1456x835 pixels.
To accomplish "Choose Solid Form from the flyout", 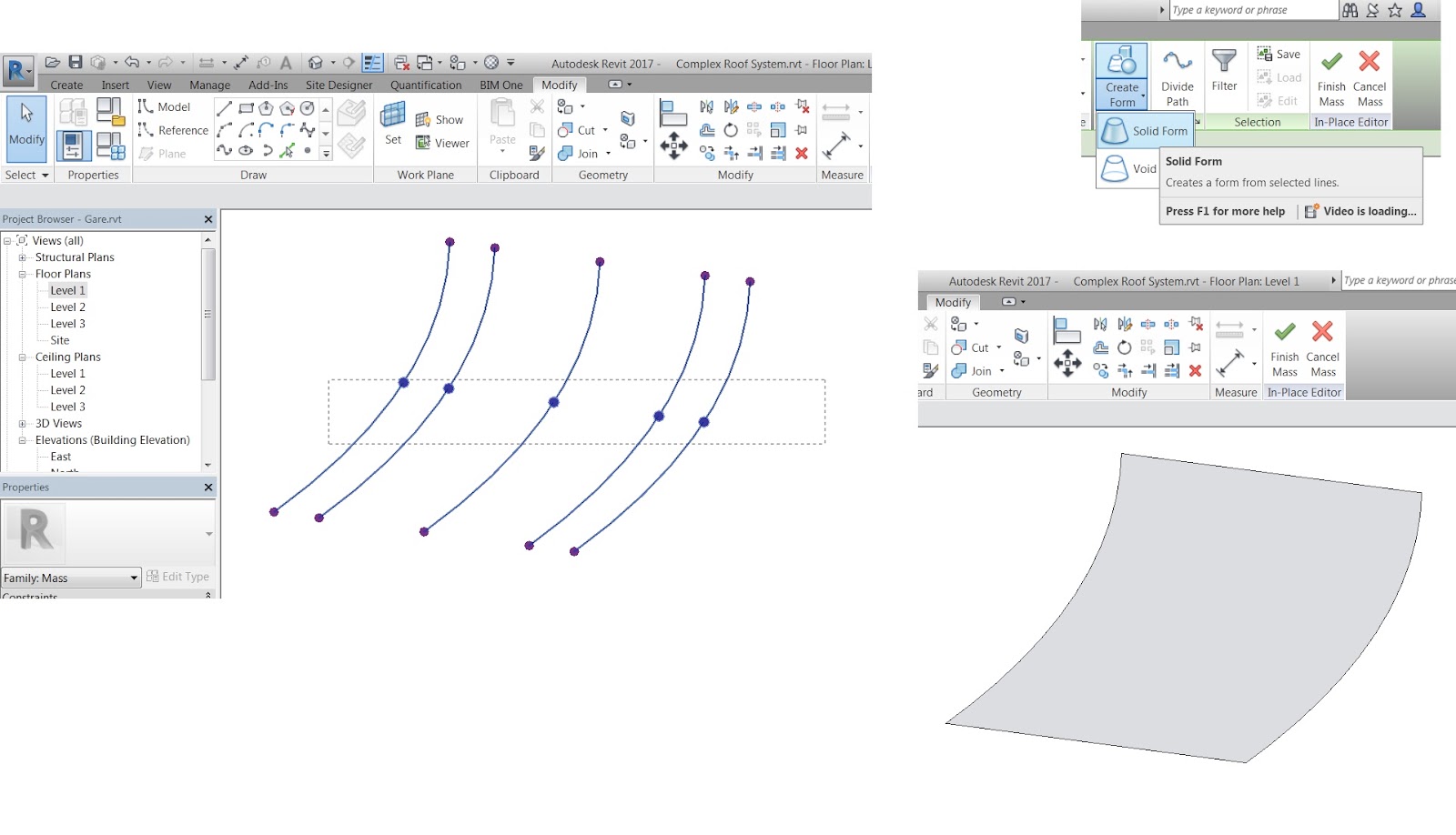I will pos(1145,130).
